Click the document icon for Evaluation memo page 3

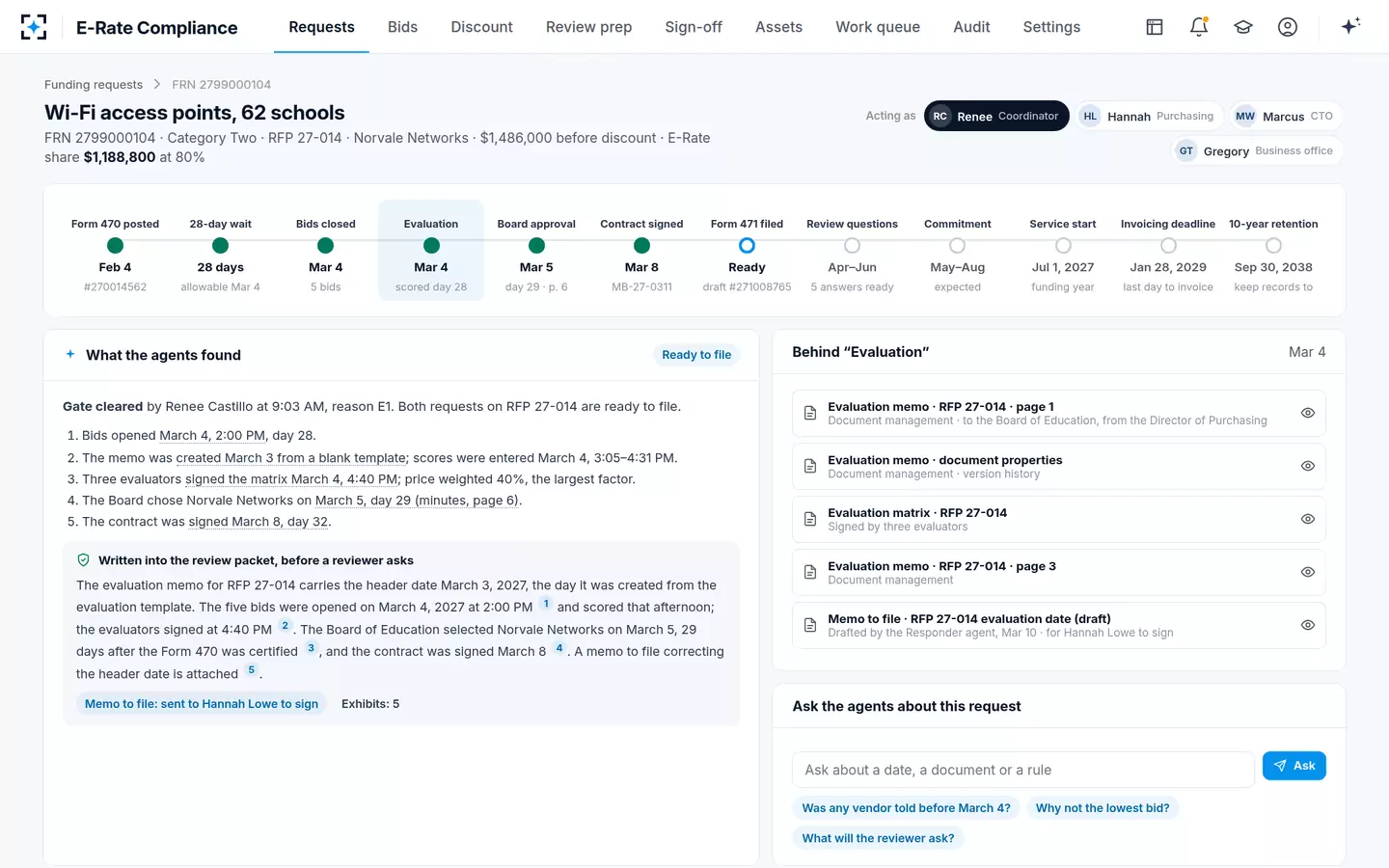[x=810, y=573]
